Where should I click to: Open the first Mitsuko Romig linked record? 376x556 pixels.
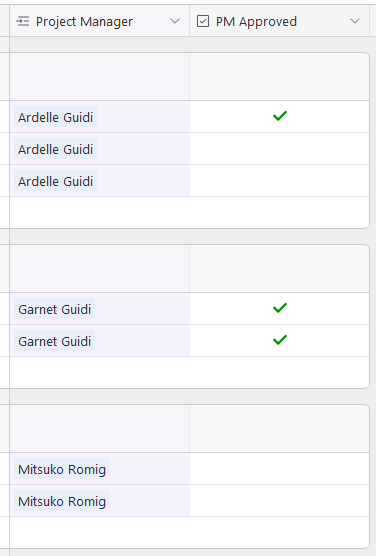click(62, 469)
